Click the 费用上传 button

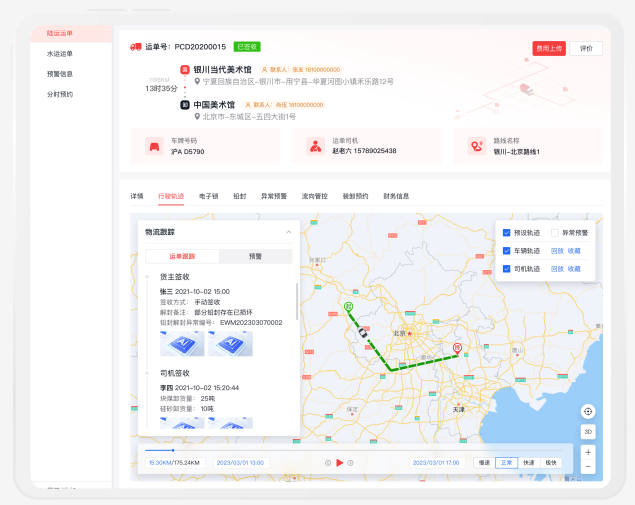tap(548, 48)
